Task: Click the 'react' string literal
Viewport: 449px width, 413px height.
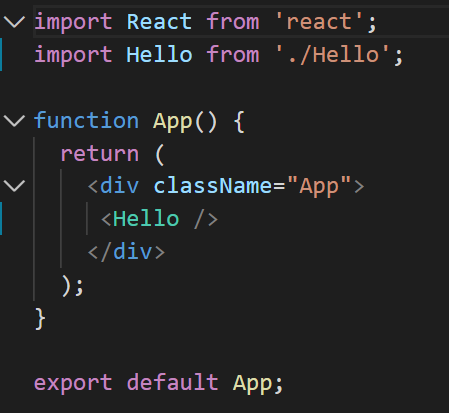Action: click(x=319, y=22)
